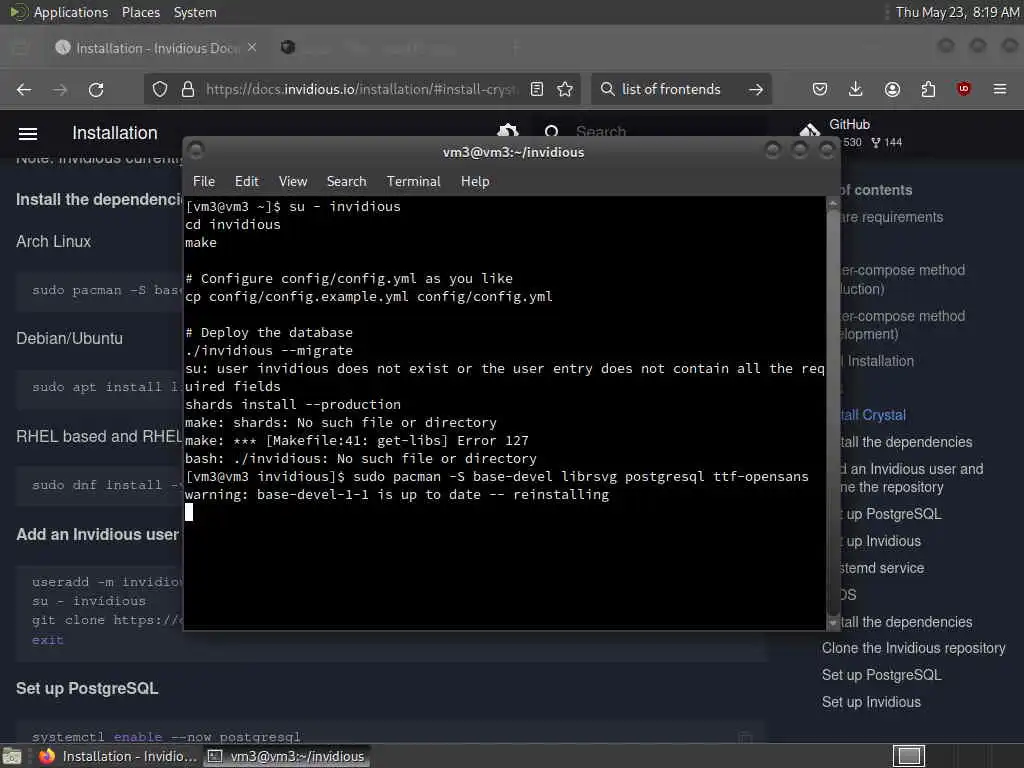
Task: Show site security padlock info
Action: (x=188, y=89)
